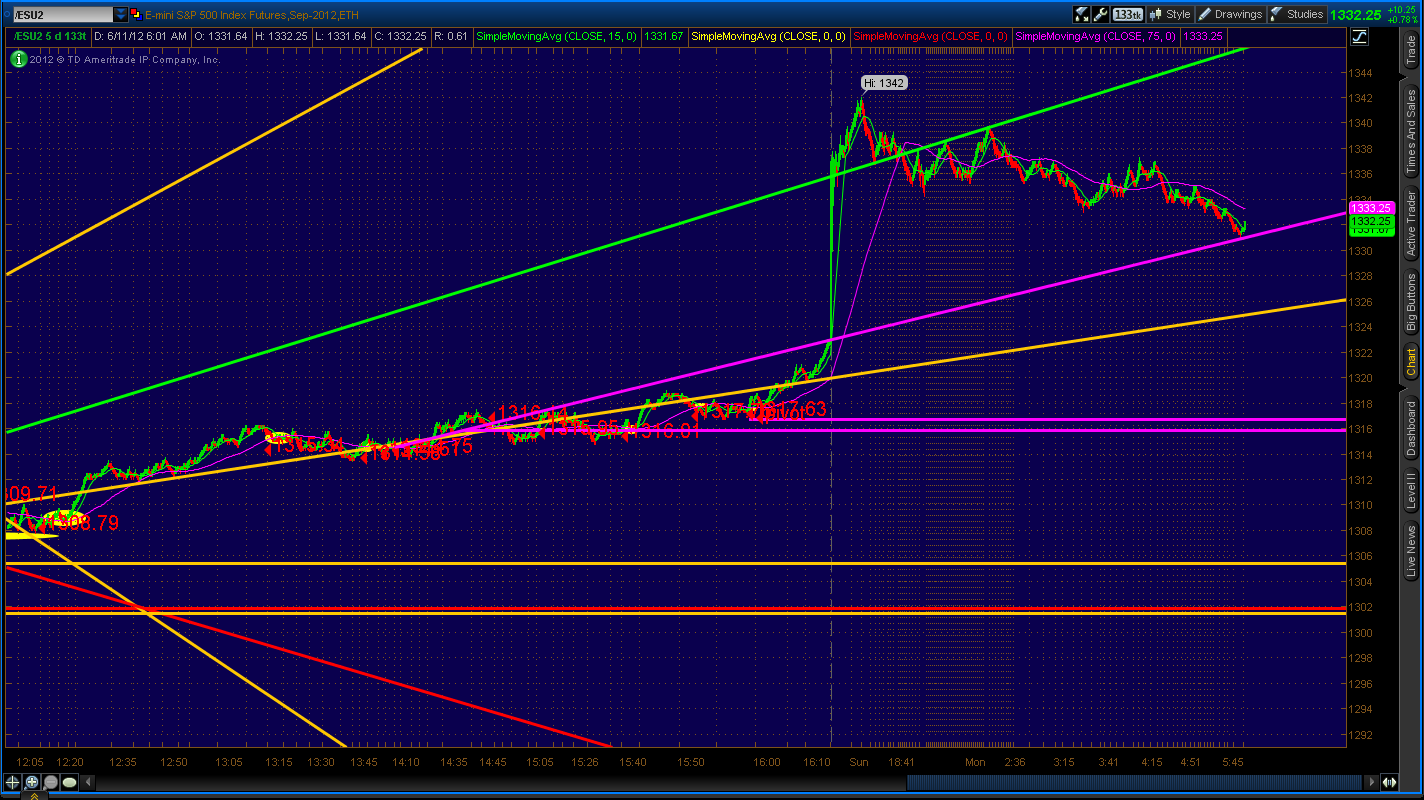Toggle the curve scale icon above price axis
1424x800 pixels.
pos(1359,37)
